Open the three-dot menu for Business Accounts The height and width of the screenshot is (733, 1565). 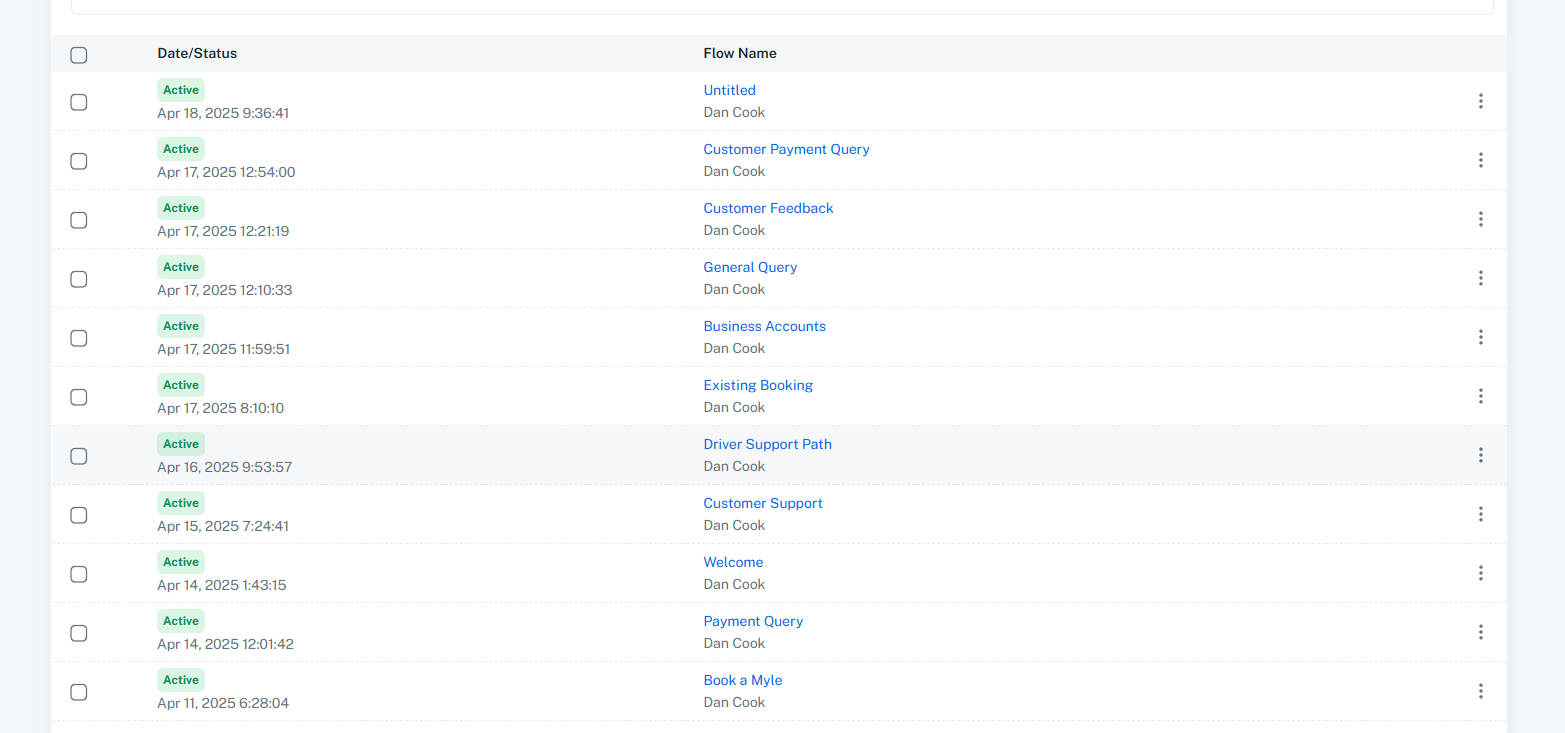coord(1480,337)
